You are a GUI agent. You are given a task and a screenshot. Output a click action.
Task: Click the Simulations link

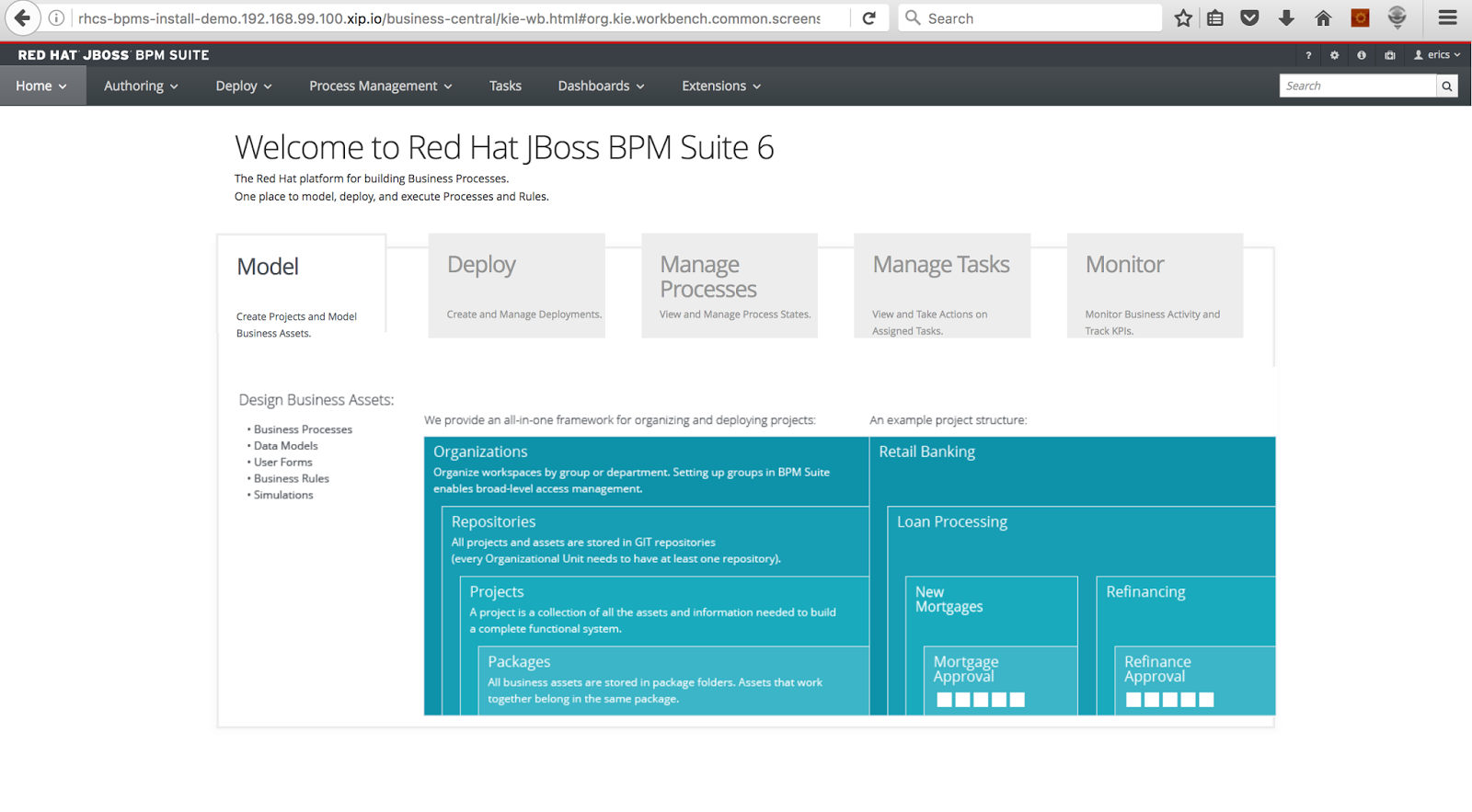pos(283,496)
